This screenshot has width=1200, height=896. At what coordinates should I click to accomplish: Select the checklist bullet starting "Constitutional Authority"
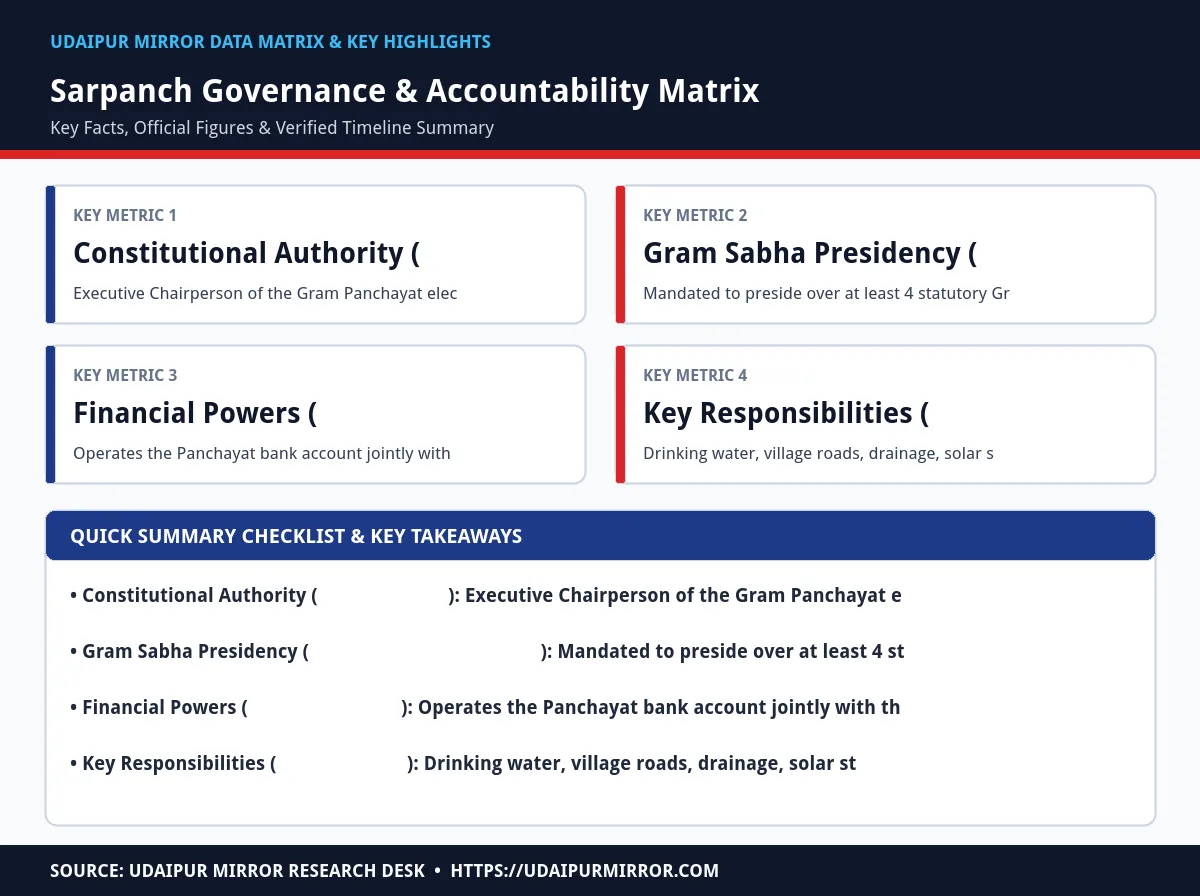point(486,595)
